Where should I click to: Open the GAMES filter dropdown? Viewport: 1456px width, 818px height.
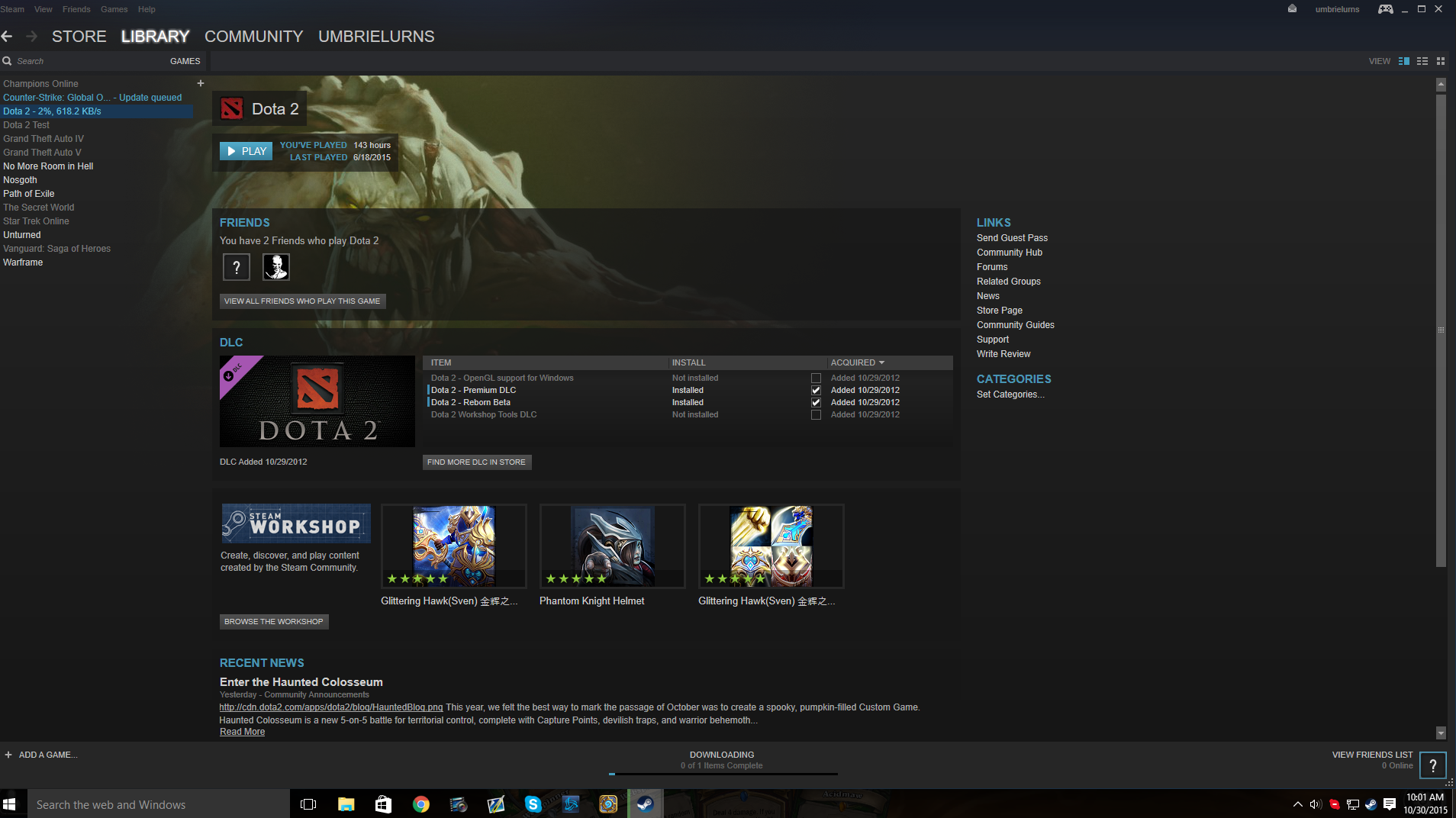pos(185,61)
